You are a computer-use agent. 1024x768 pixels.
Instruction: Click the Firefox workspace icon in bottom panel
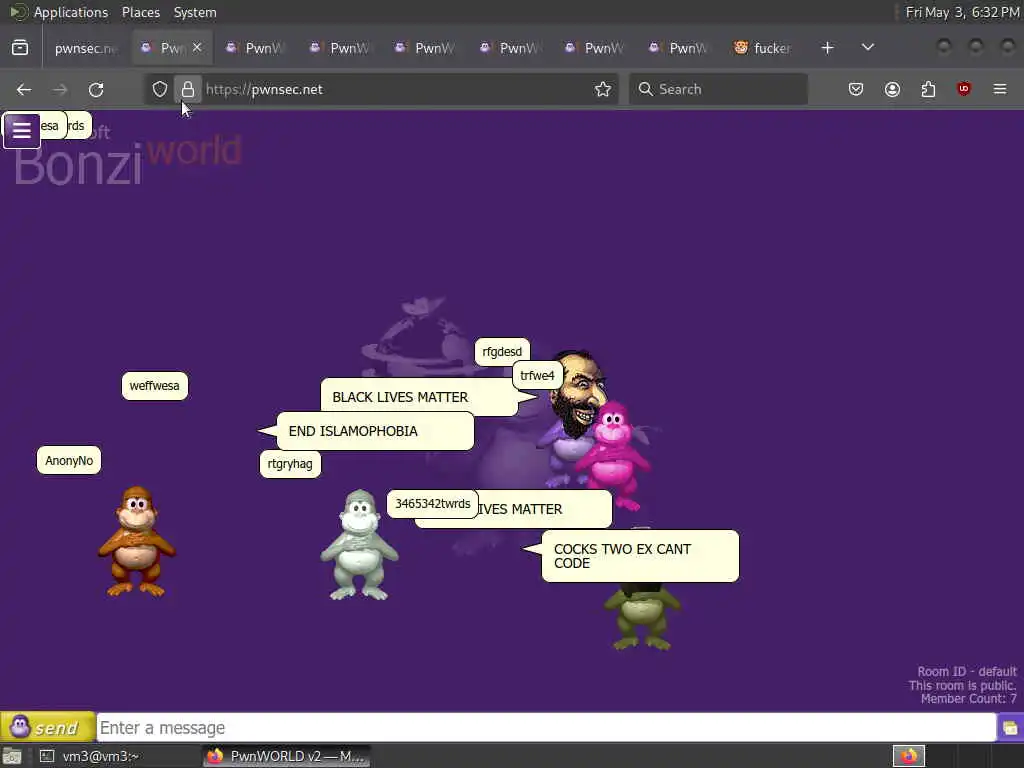[909, 756]
